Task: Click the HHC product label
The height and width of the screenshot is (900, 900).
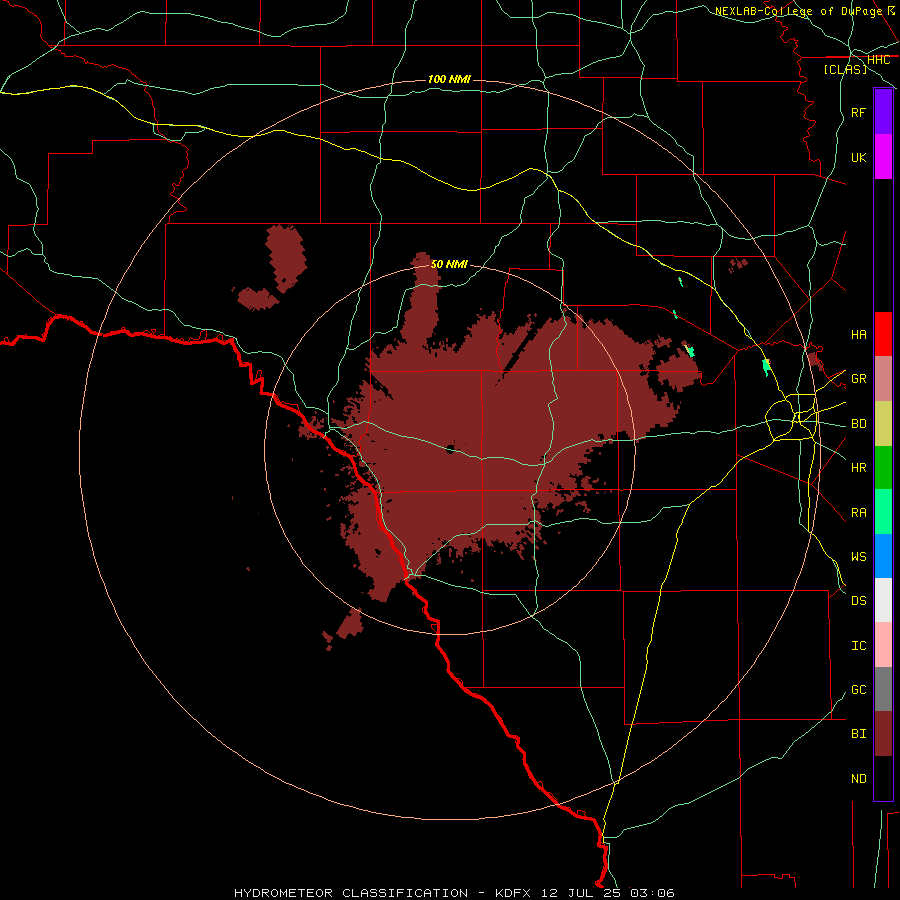Action: coord(878,59)
